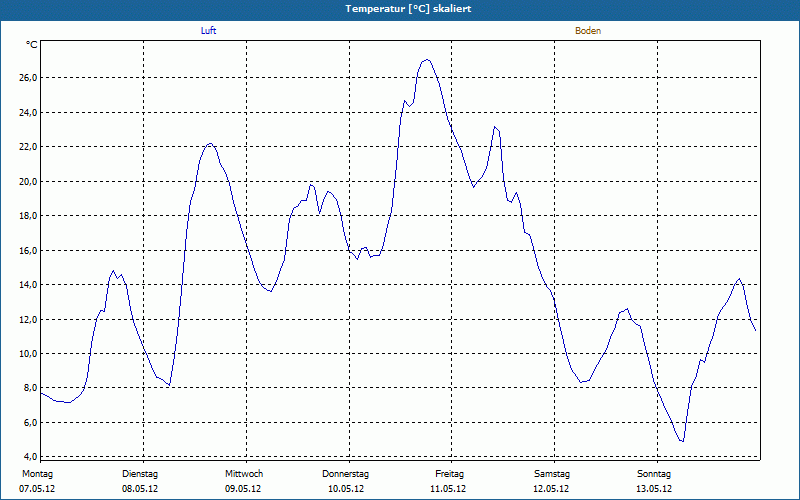Select the '12,0' y-axis value
The width and height of the screenshot is (800, 500).
pyautogui.click(x=29, y=319)
